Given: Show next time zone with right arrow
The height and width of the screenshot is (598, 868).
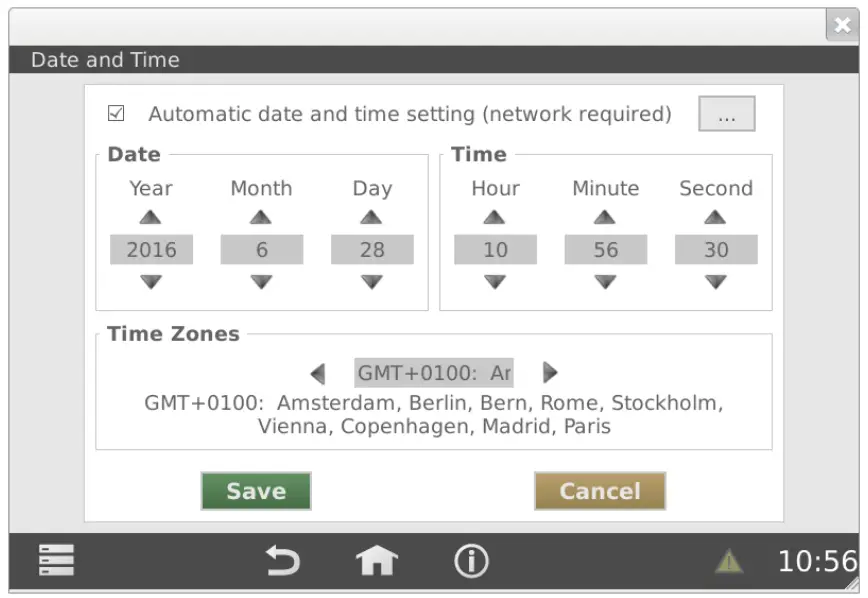Looking at the screenshot, I should [x=549, y=373].
